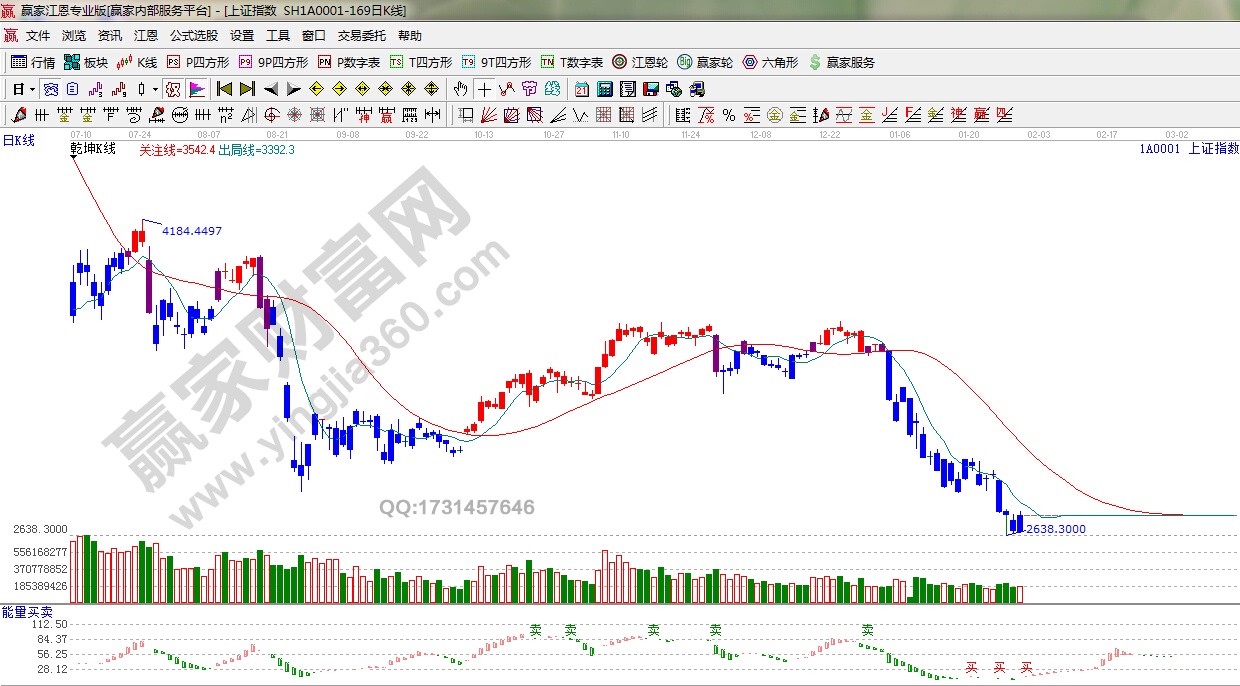Toggle the crosshair cursor button
This screenshot has height=686, width=1240.
click(484, 89)
